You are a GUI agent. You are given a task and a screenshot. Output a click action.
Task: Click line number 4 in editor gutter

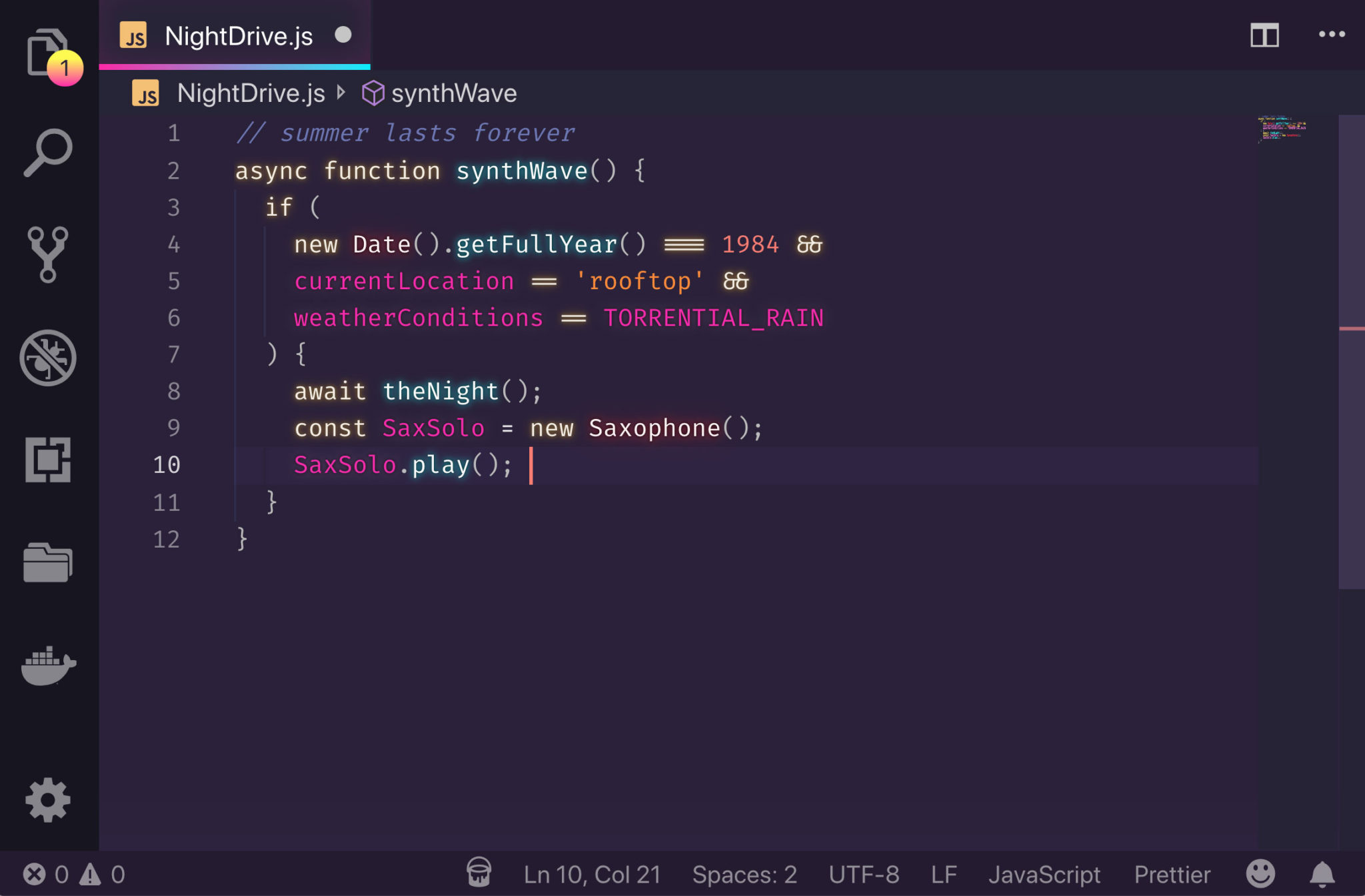pos(173,244)
